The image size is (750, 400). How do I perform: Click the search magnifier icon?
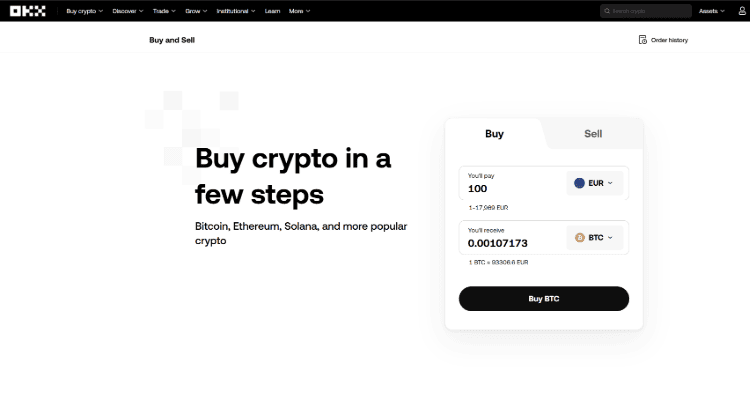click(607, 11)
